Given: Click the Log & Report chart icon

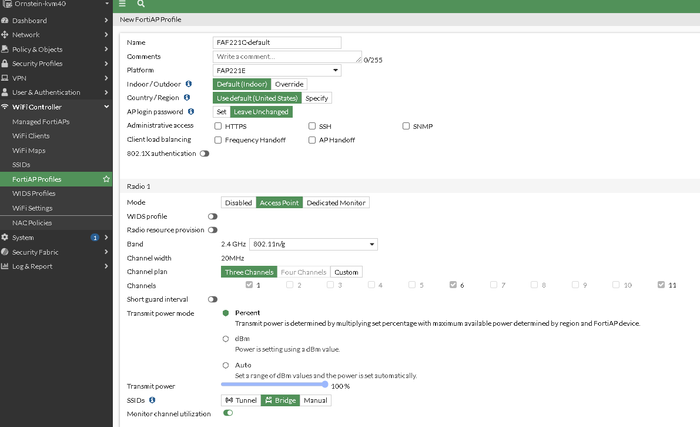Looking at the screenshot, I should click(x=5, y=266).
